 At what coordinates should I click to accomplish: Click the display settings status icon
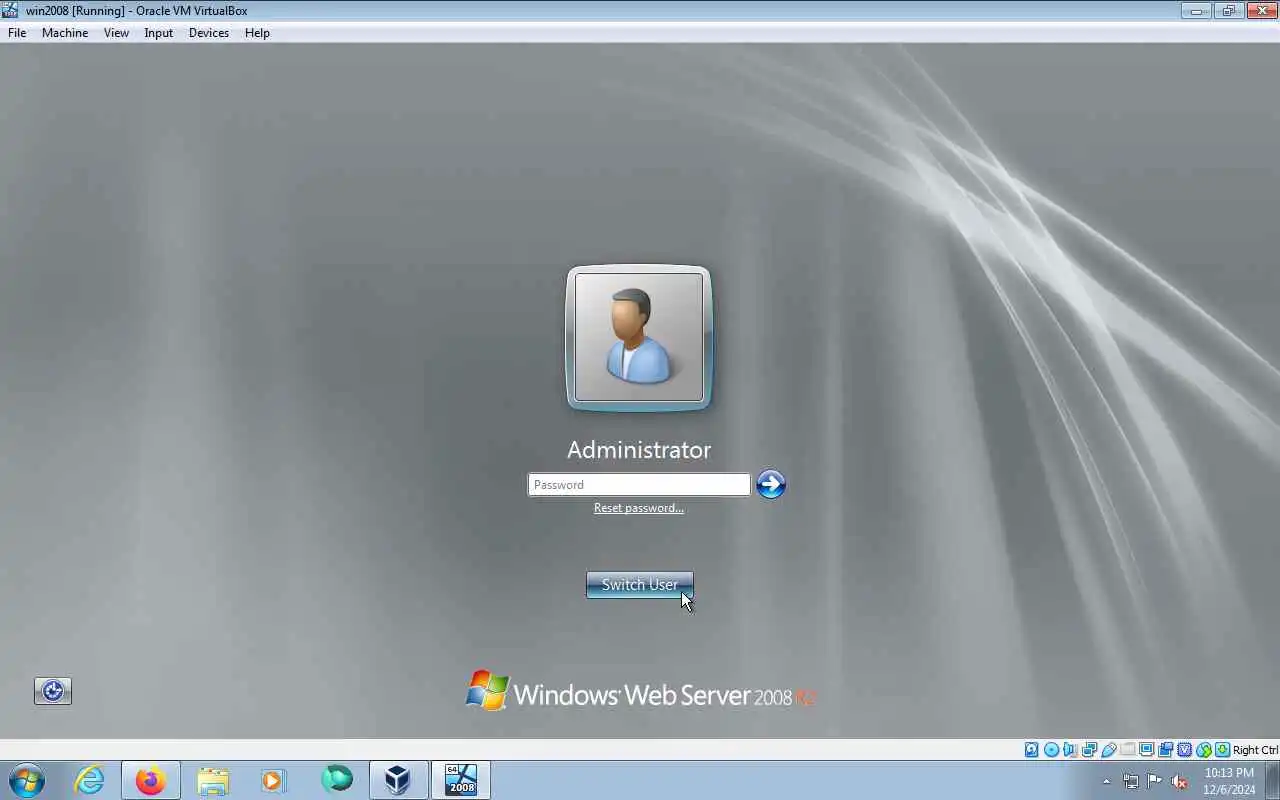(1146, 750)
